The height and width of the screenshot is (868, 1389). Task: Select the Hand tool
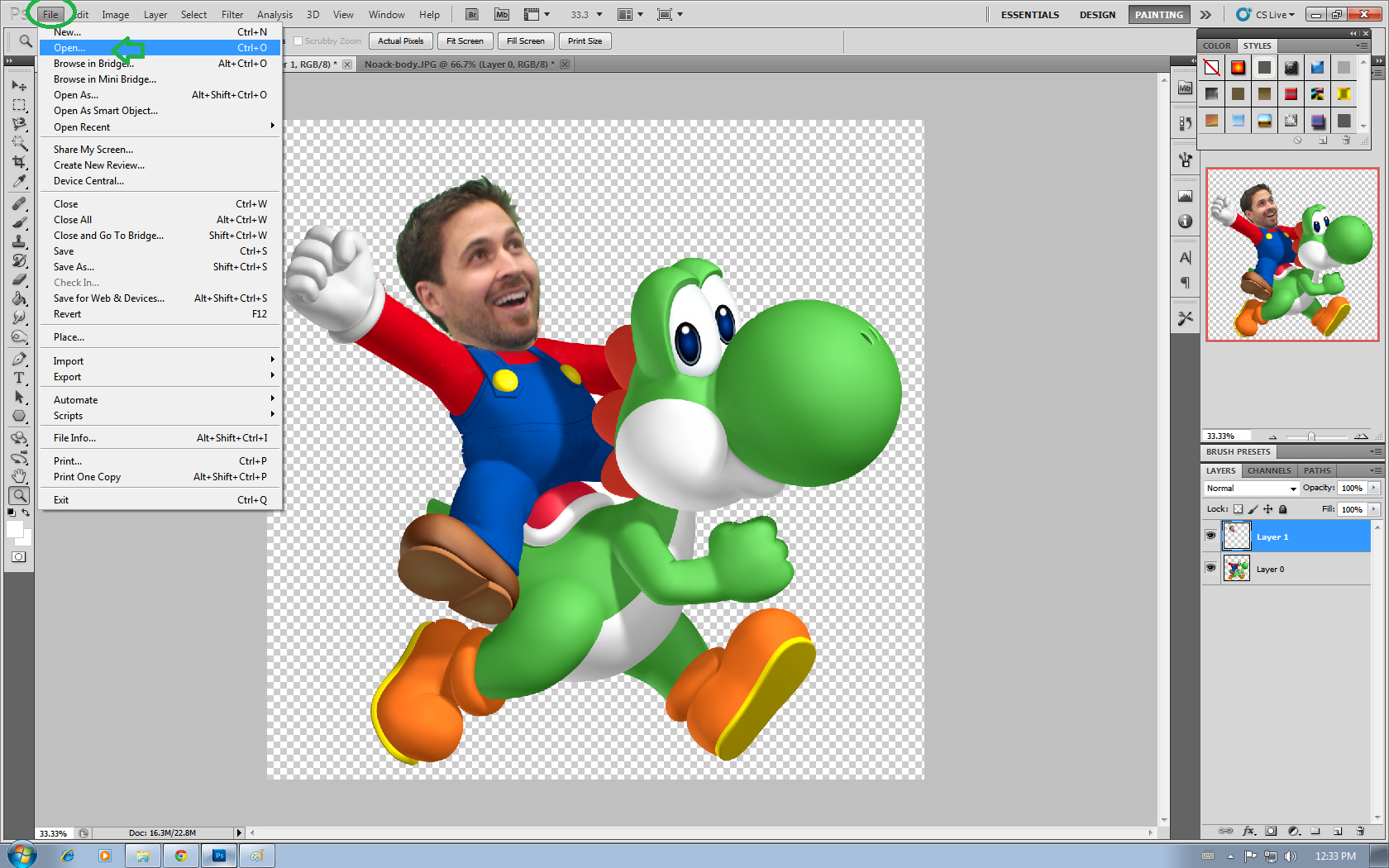19,476
